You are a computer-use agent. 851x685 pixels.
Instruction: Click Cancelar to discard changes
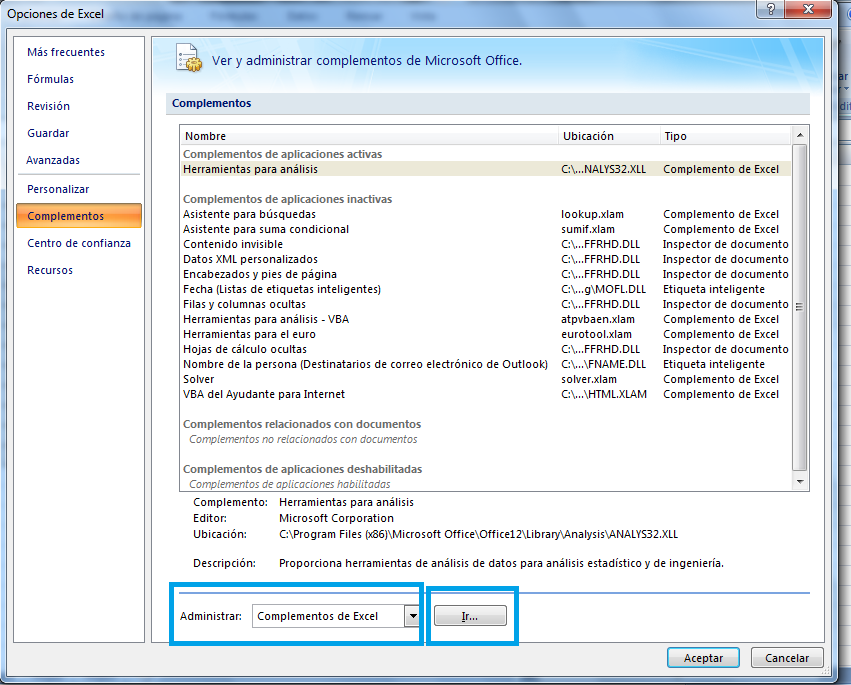coord(787,657)
